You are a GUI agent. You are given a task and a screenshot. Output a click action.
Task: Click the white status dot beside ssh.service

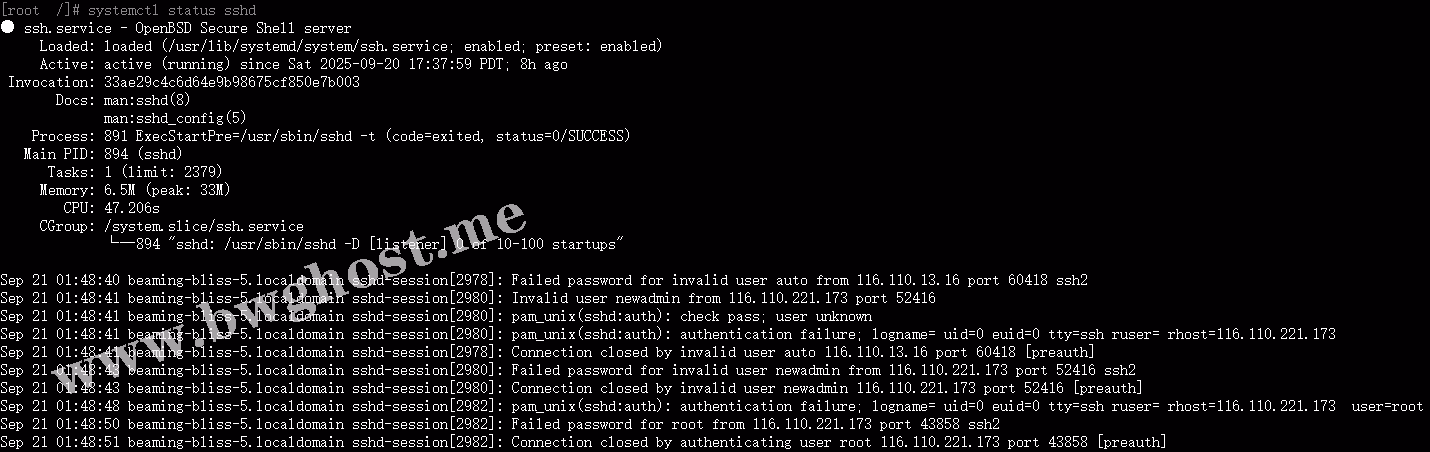click(x=8, y=29)
